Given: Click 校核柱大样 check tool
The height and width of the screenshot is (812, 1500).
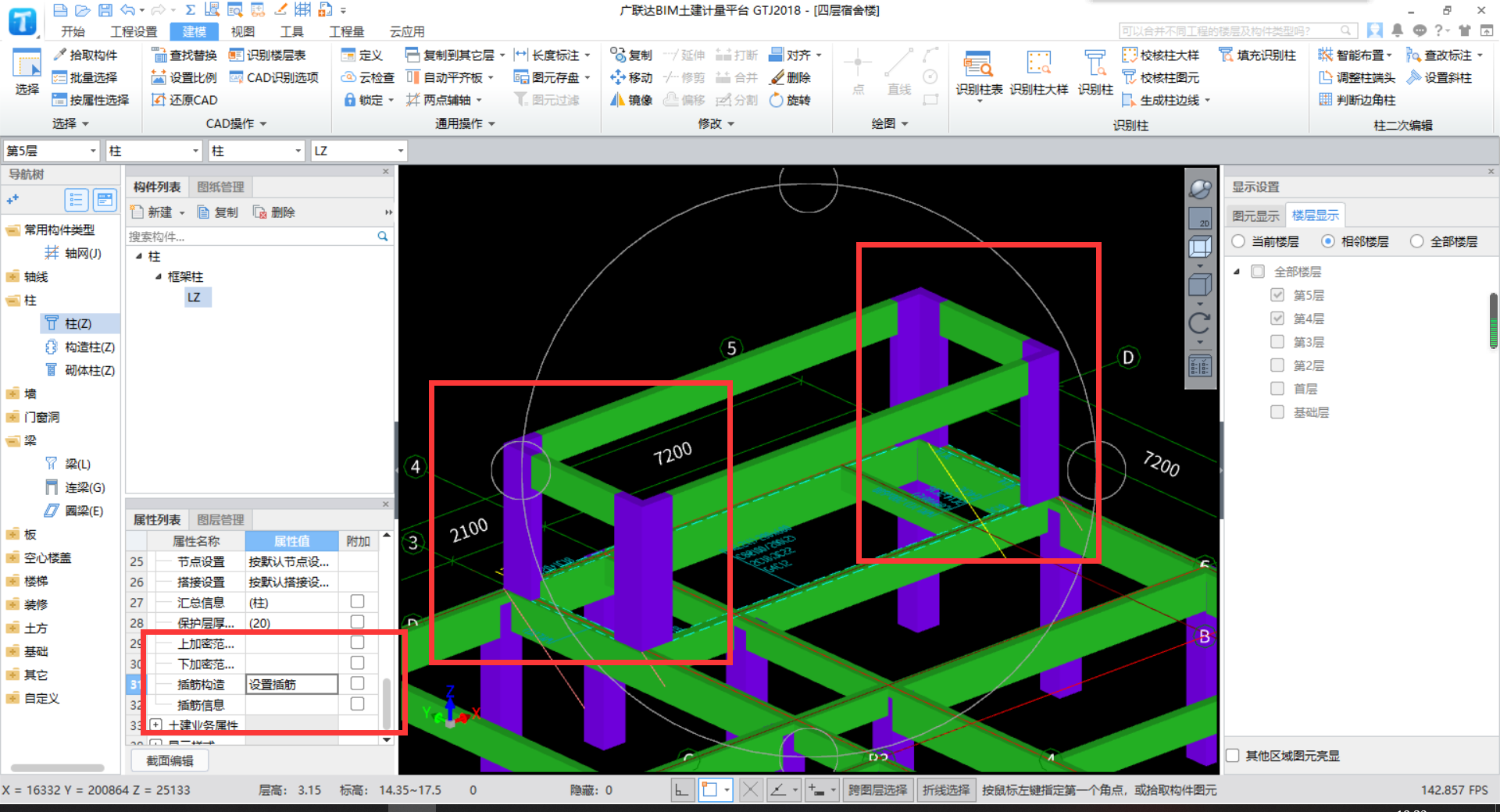Looking at the screenshot, I should (x=1160, y=55).
